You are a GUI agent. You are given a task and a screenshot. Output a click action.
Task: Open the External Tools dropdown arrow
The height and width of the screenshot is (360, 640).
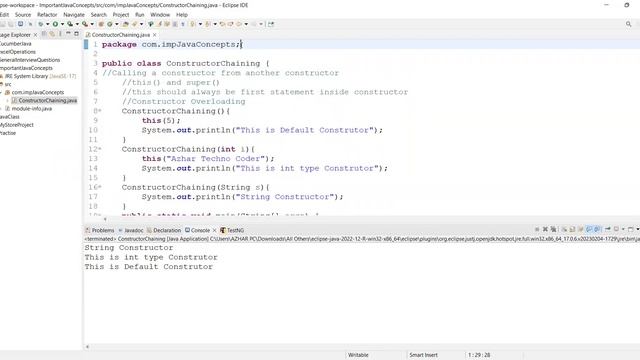92,24
